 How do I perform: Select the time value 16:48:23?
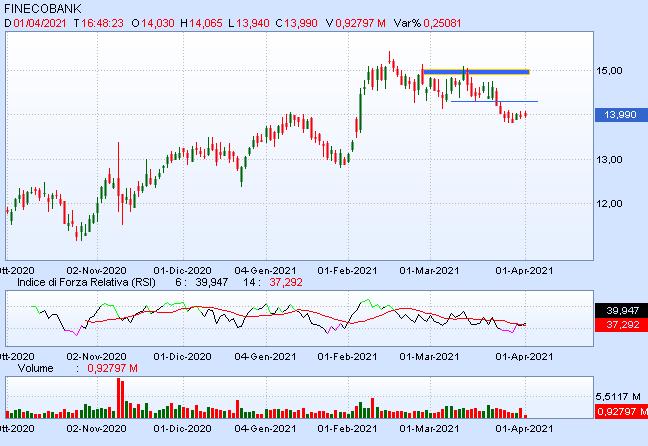(x=102, y=23)
